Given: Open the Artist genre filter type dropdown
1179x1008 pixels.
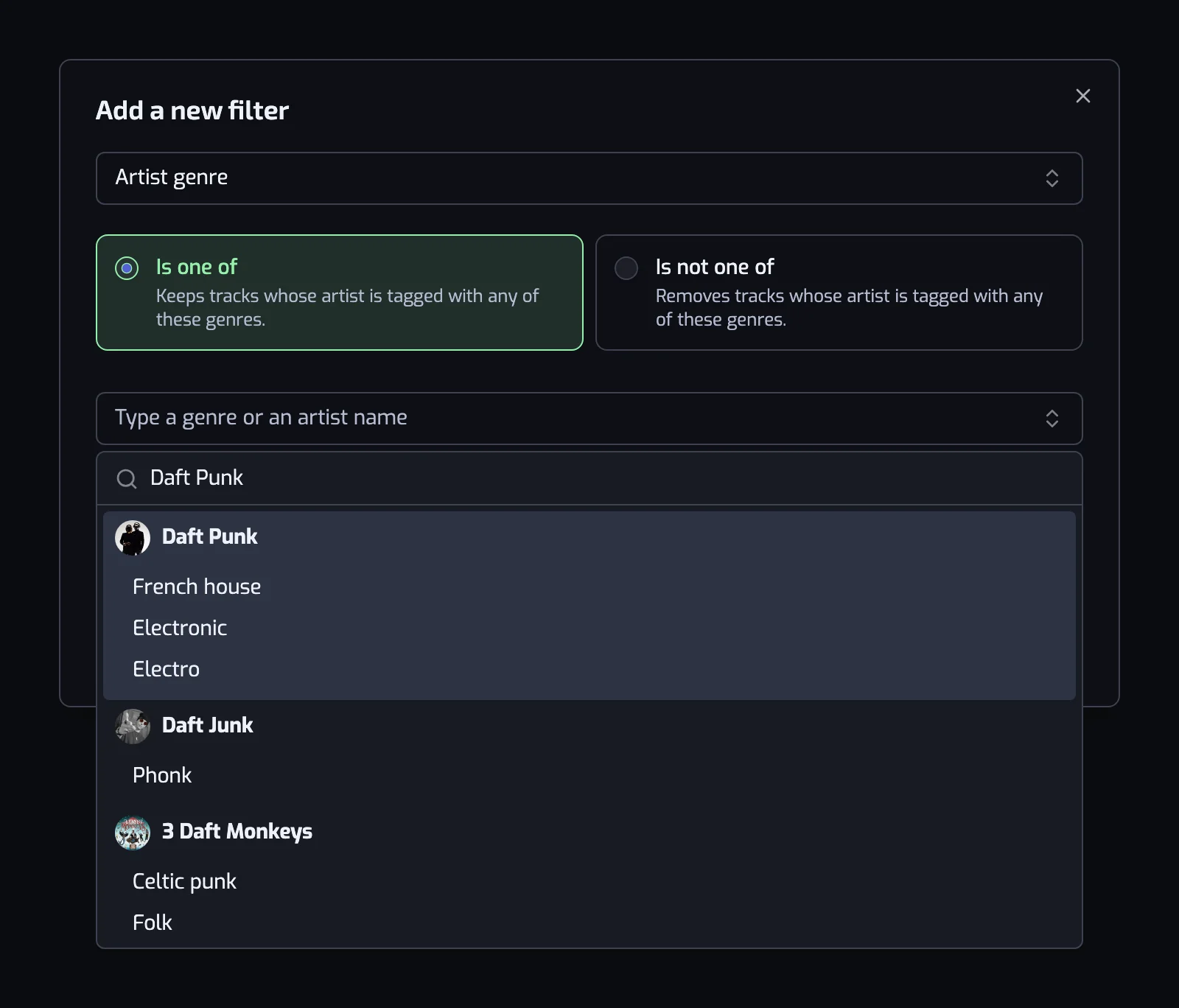Looking at the screenshot, I should [589, 178].
